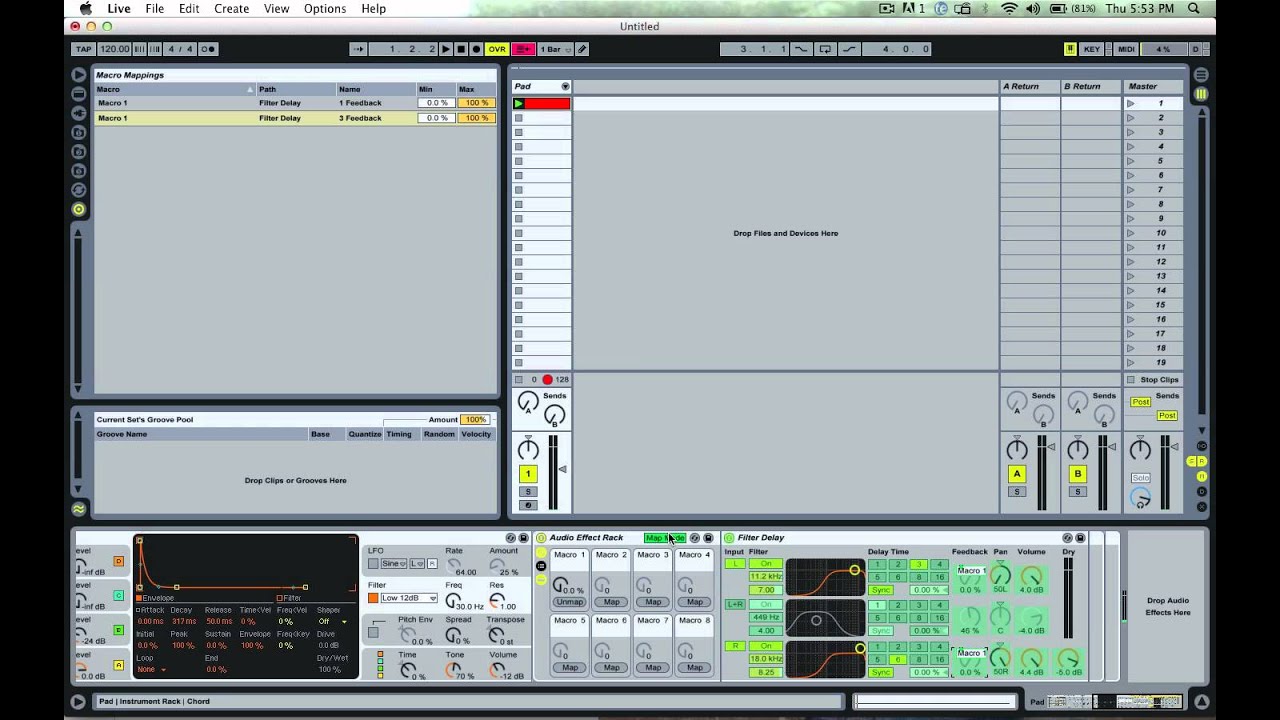Toggle Key Map Mode switch
The width and height of the screenshot is (1280, 720).
pos(1091,49)
